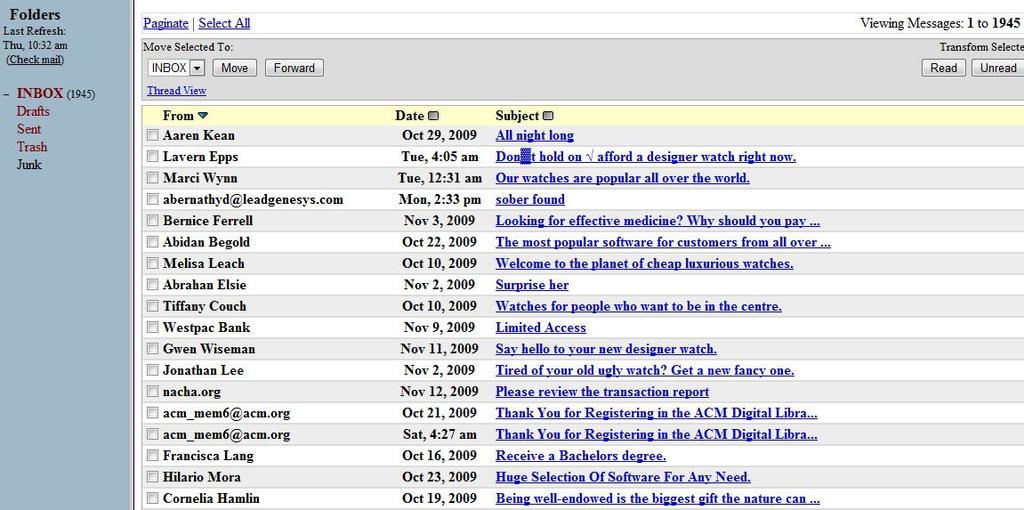
Task: Click the Move button
Action: click(234, 68)
